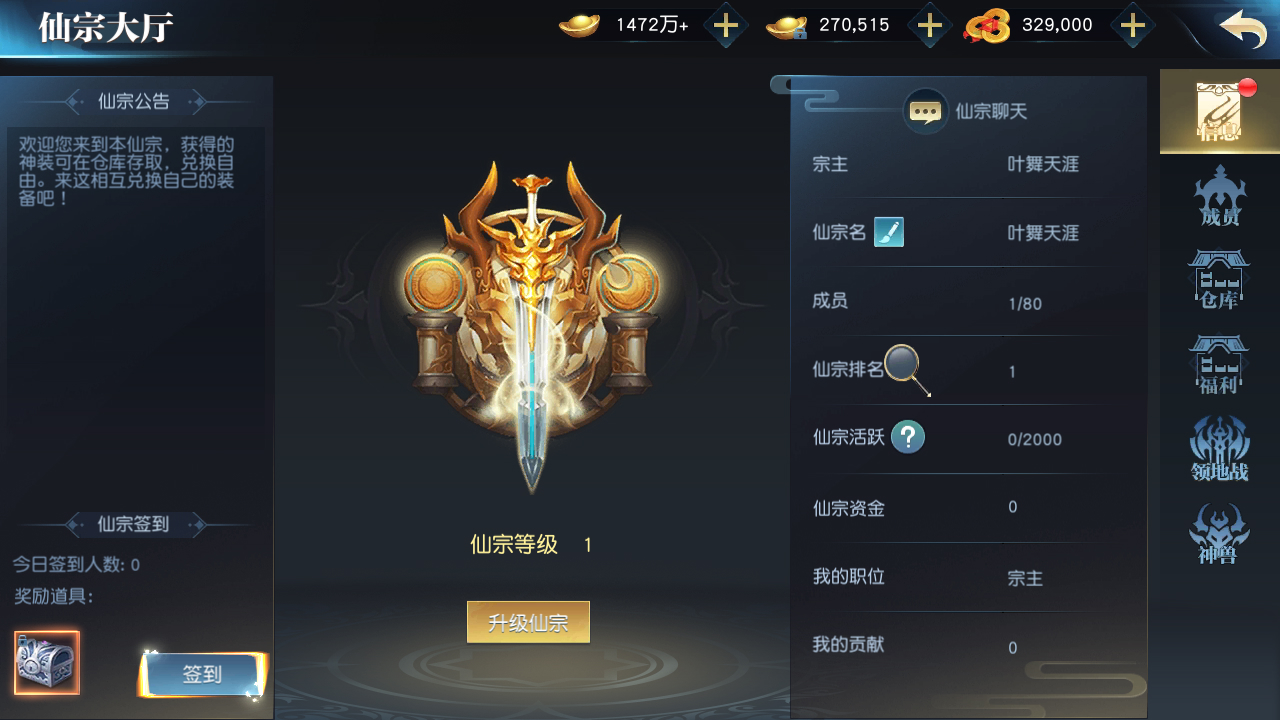Screen dimensions: 1280x720
Task: View the silver treasure chest reward
Action: (x=47, y=662)
